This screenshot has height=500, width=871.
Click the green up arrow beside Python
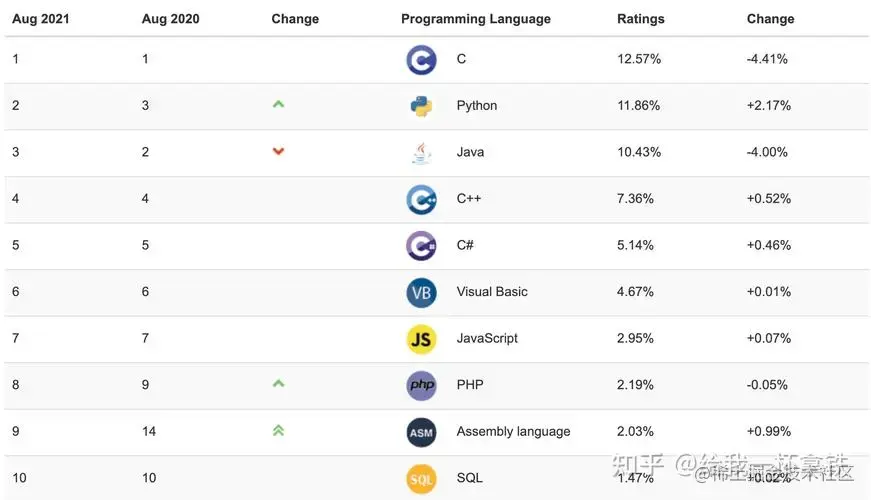point(278,104)
